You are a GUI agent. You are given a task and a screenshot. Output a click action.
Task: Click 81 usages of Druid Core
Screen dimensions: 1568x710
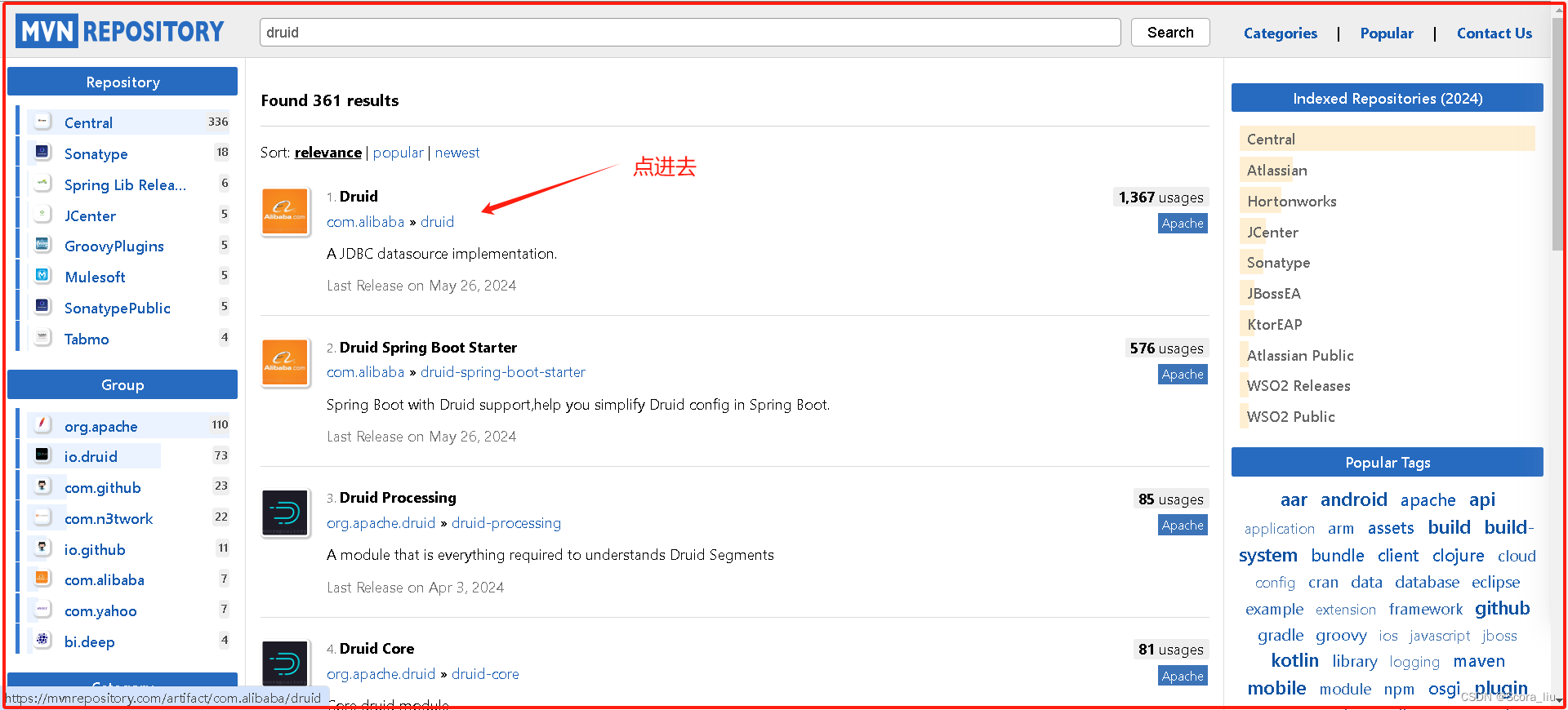click(1171, 650)
